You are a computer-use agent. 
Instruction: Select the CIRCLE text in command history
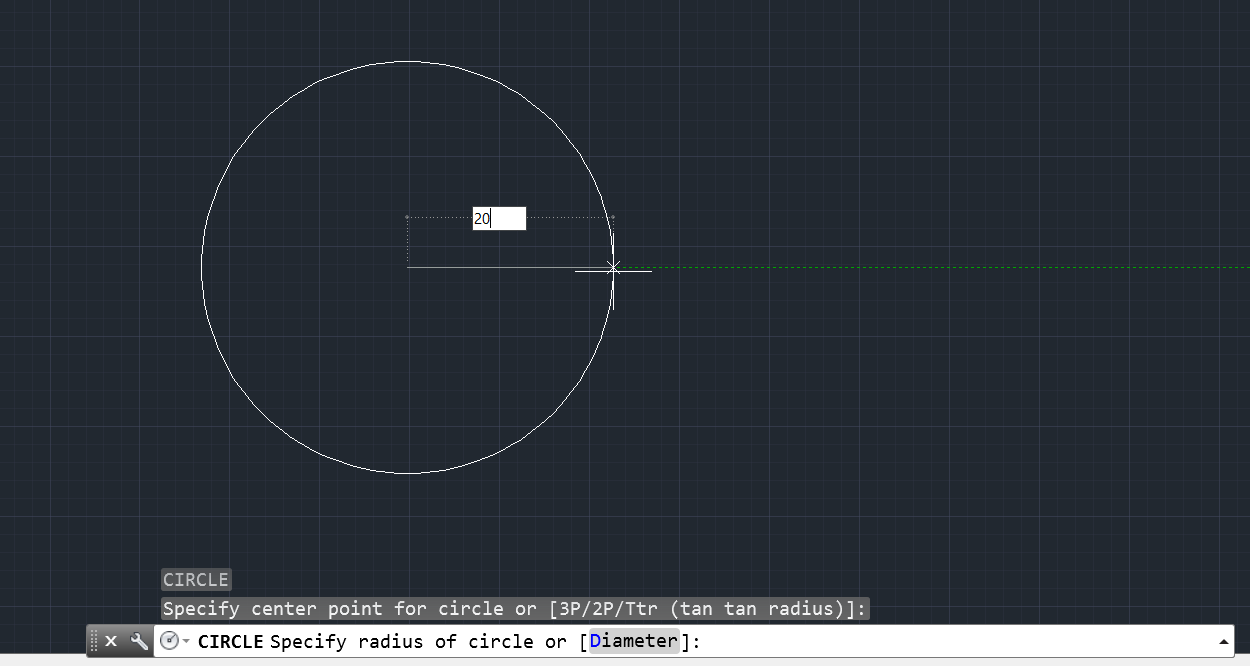click(196, 580)
